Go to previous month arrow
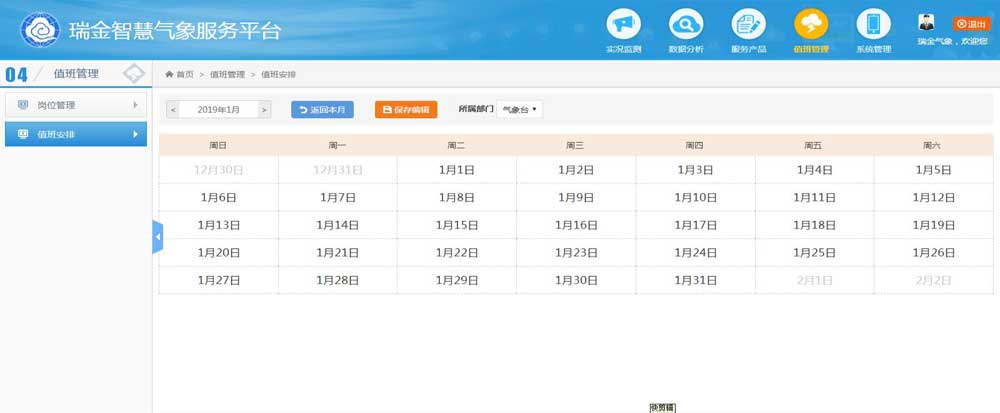Image resolution: width=1000 pixels, height=413 pixels. 174,109
